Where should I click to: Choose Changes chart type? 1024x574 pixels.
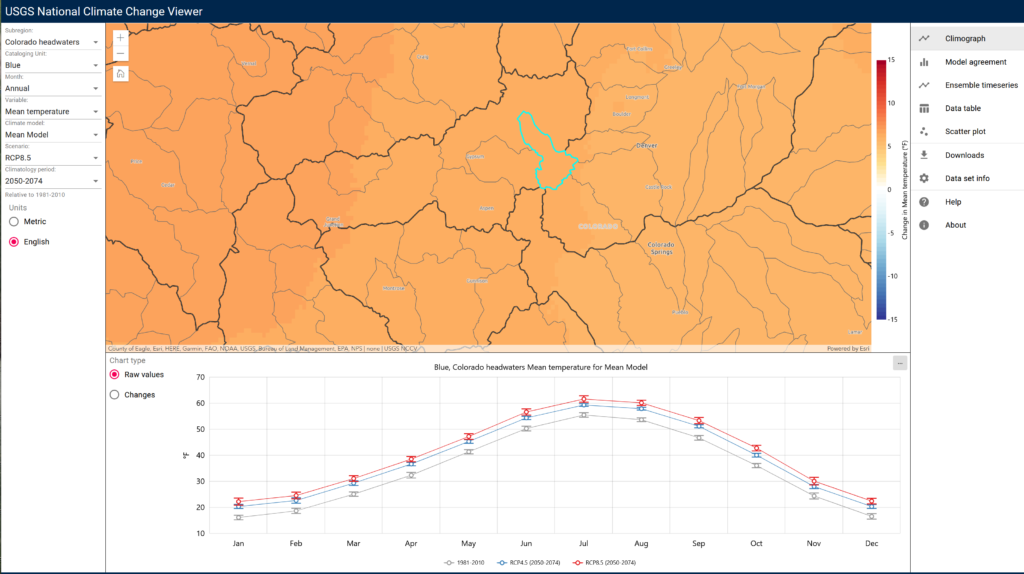coord(114,395)
